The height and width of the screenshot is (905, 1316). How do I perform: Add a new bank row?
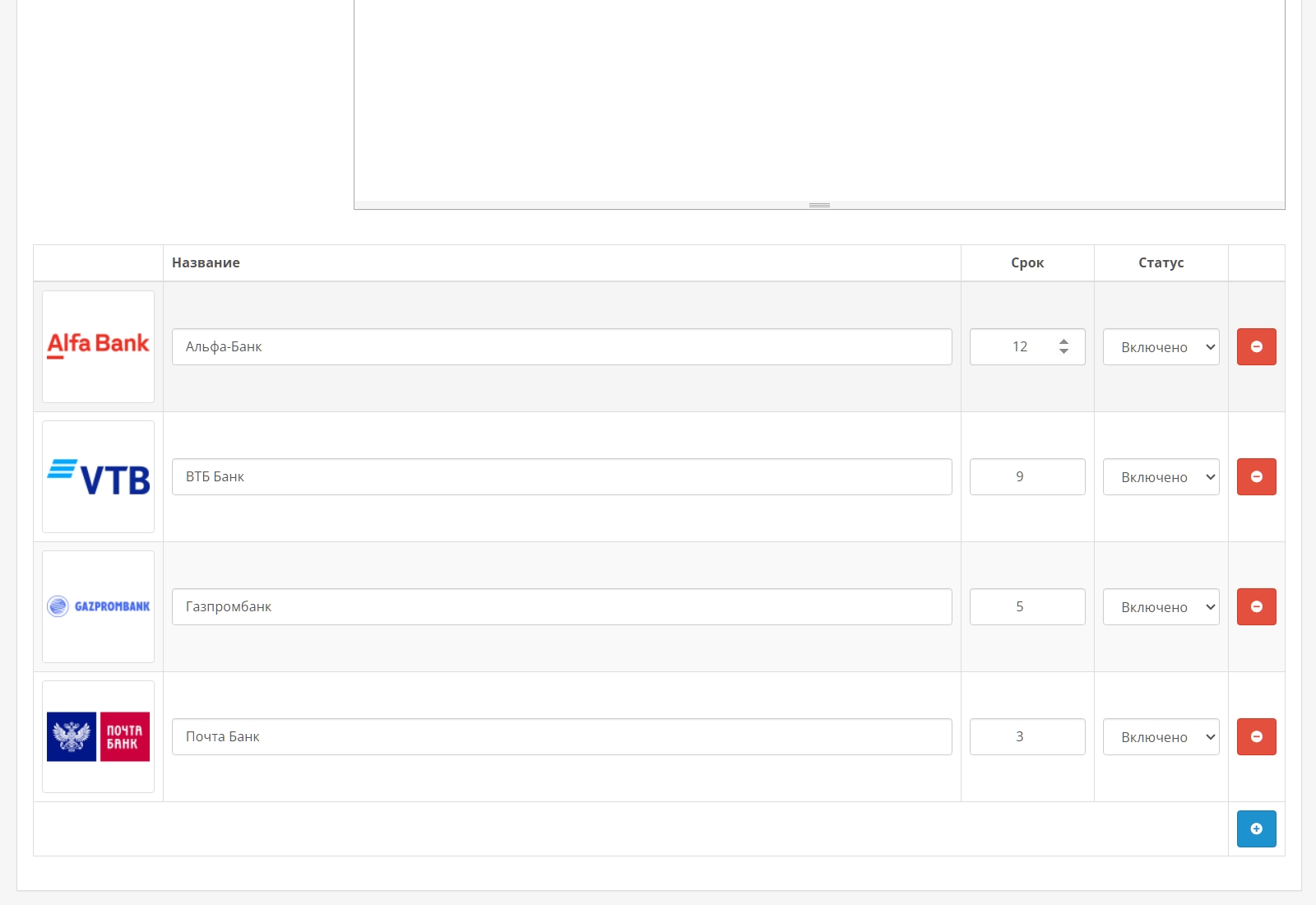click(x=1256, y=828)
